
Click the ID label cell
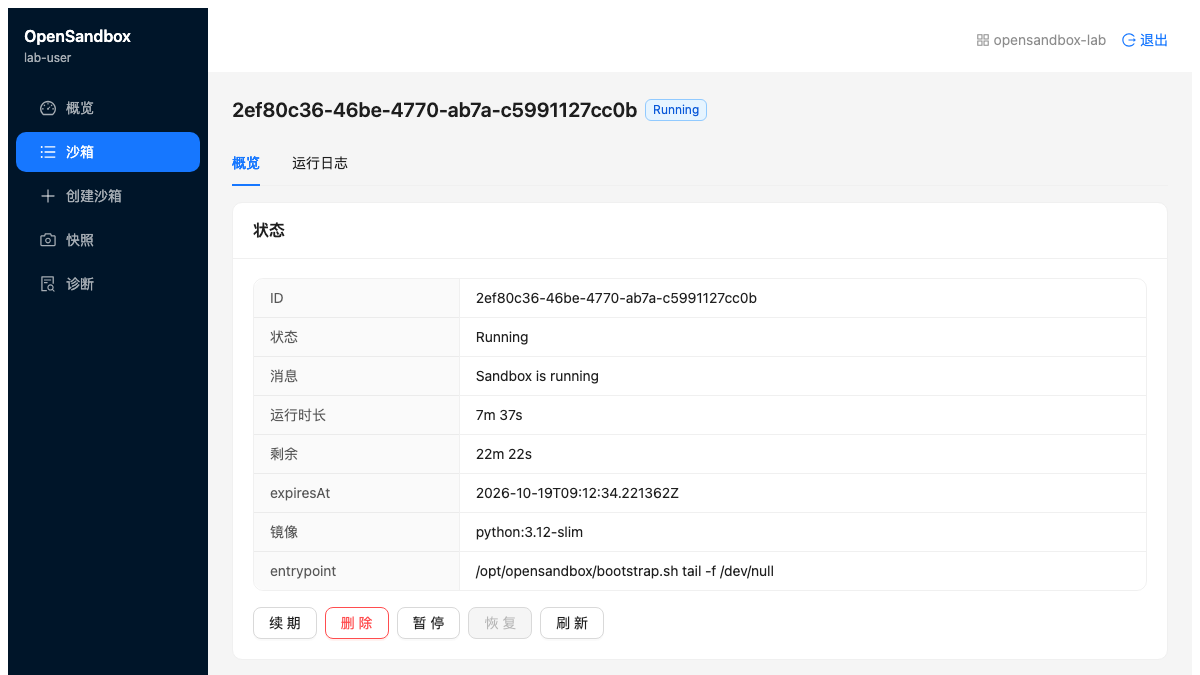coord(357,298)
